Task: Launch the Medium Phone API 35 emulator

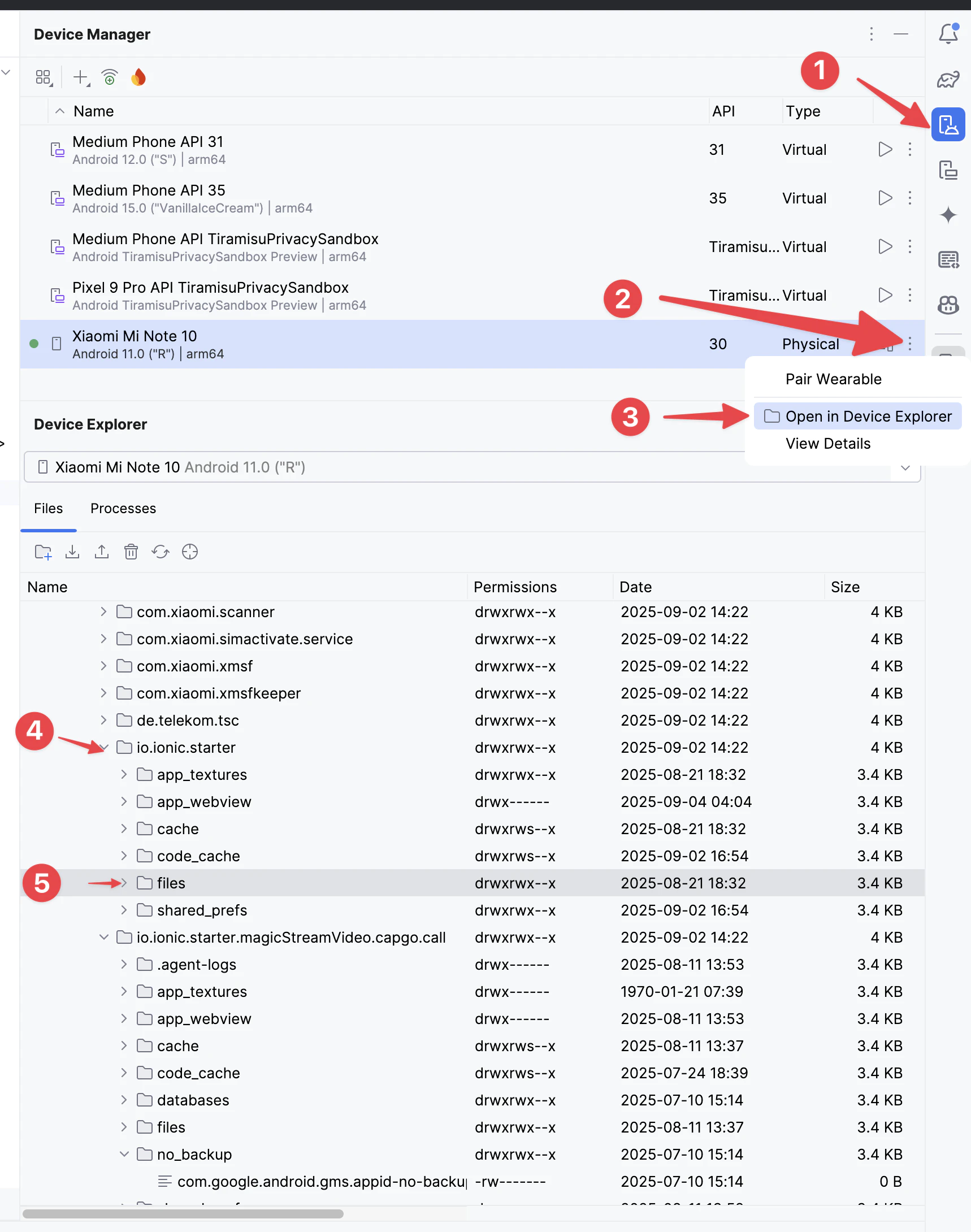Action: [885, 198]
